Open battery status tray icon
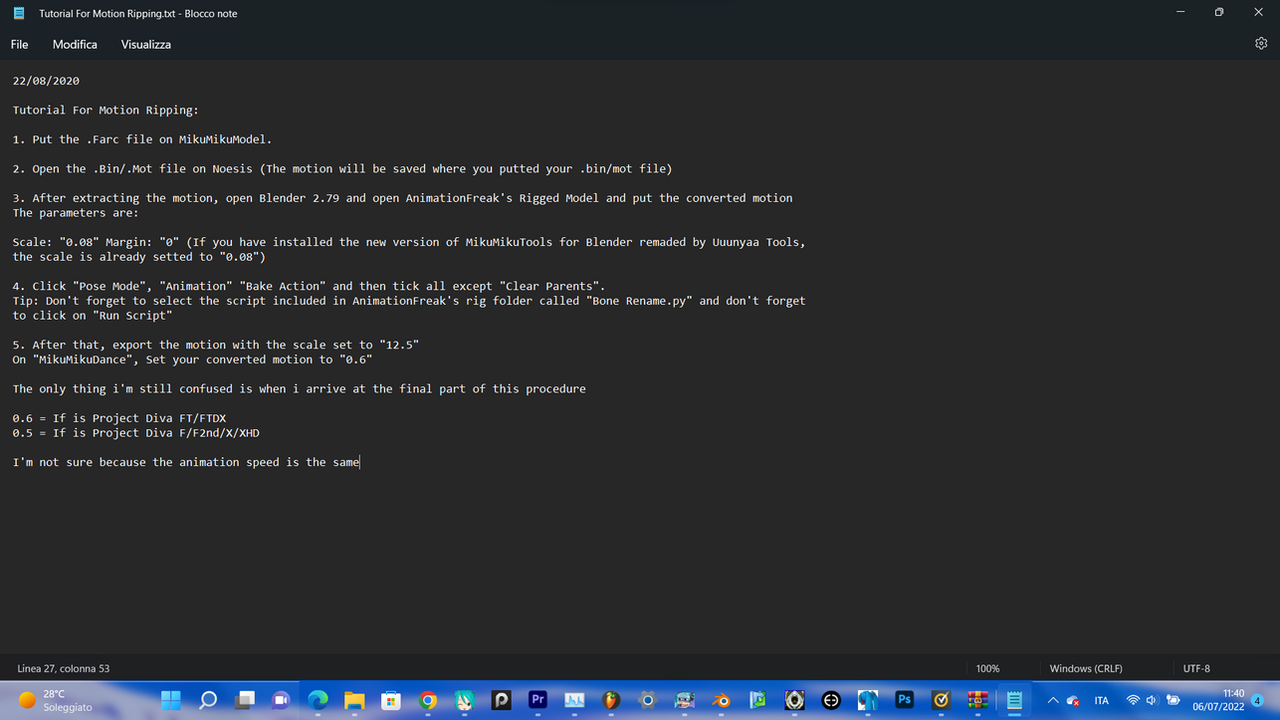This screenshot has width=1280, height=720. (1173, 700)
